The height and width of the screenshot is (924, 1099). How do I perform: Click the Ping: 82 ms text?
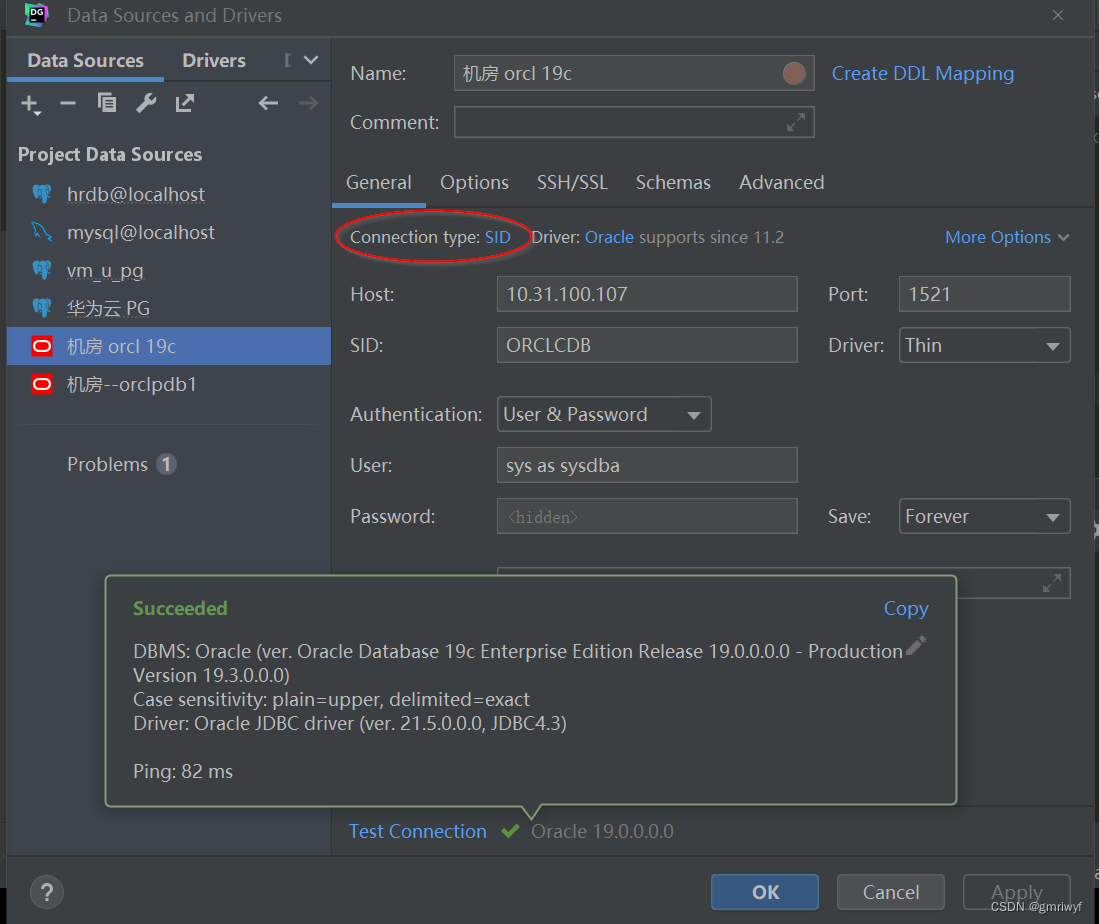183,772
